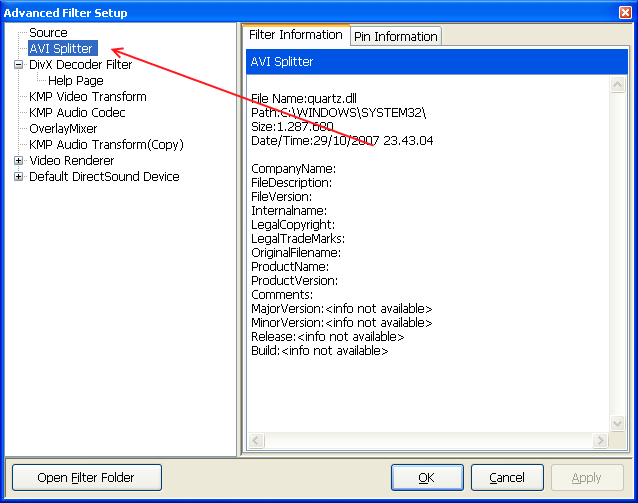Click the AVI Splitter blue header
The image size is (638, 503).
[437, 62]
